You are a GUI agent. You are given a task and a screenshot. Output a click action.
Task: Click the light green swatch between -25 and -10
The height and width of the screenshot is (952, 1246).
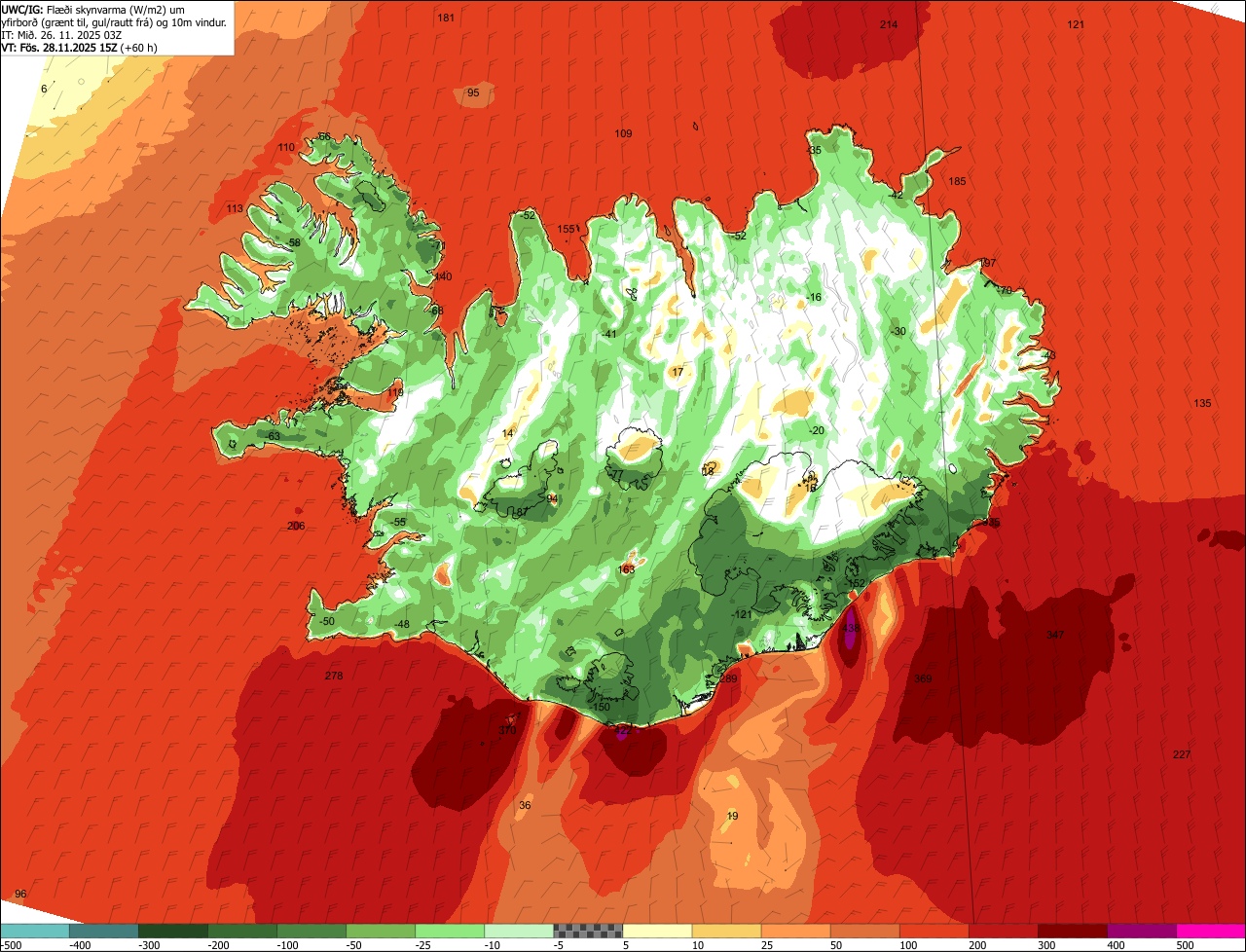point(450,932)
